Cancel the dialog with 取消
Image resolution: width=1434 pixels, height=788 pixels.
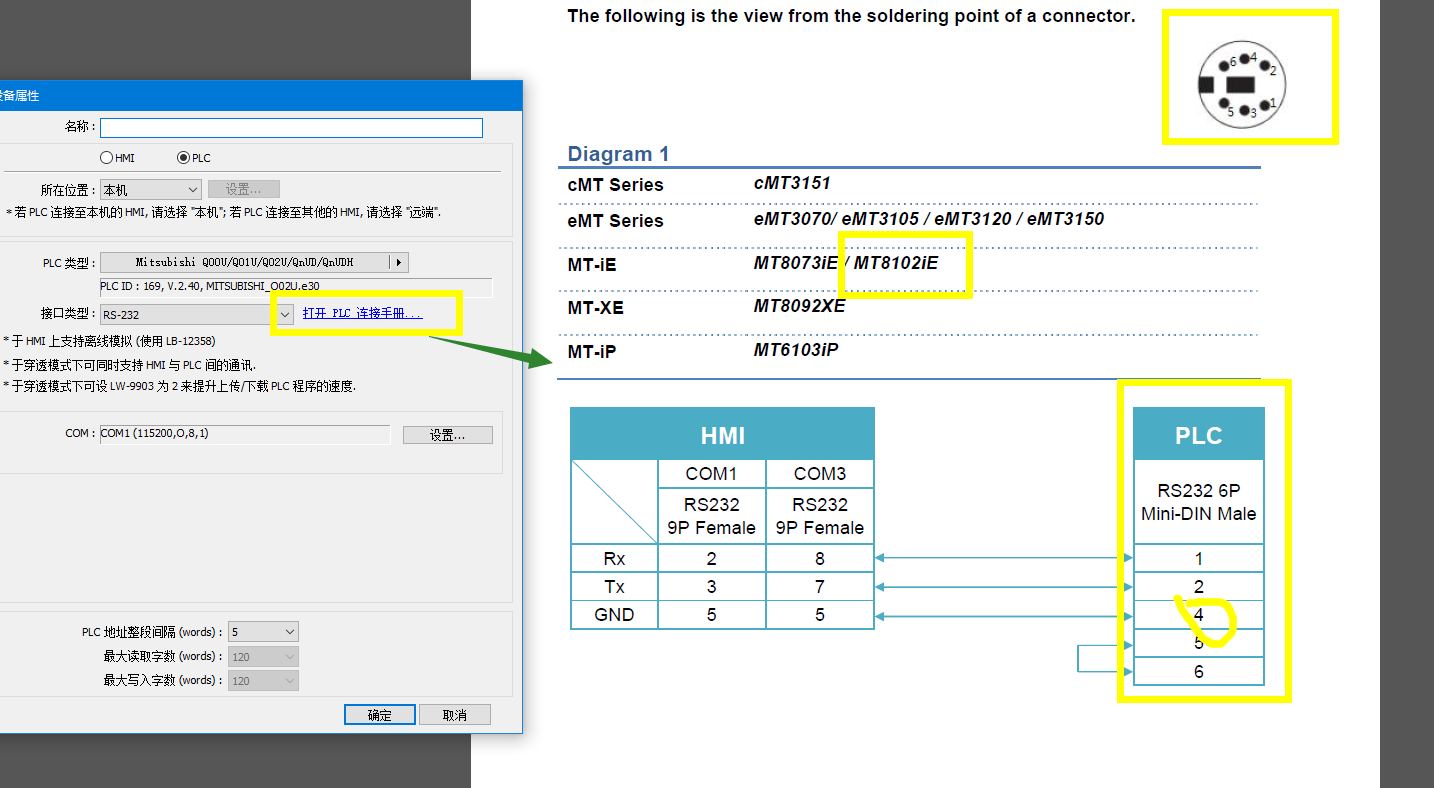455,715
